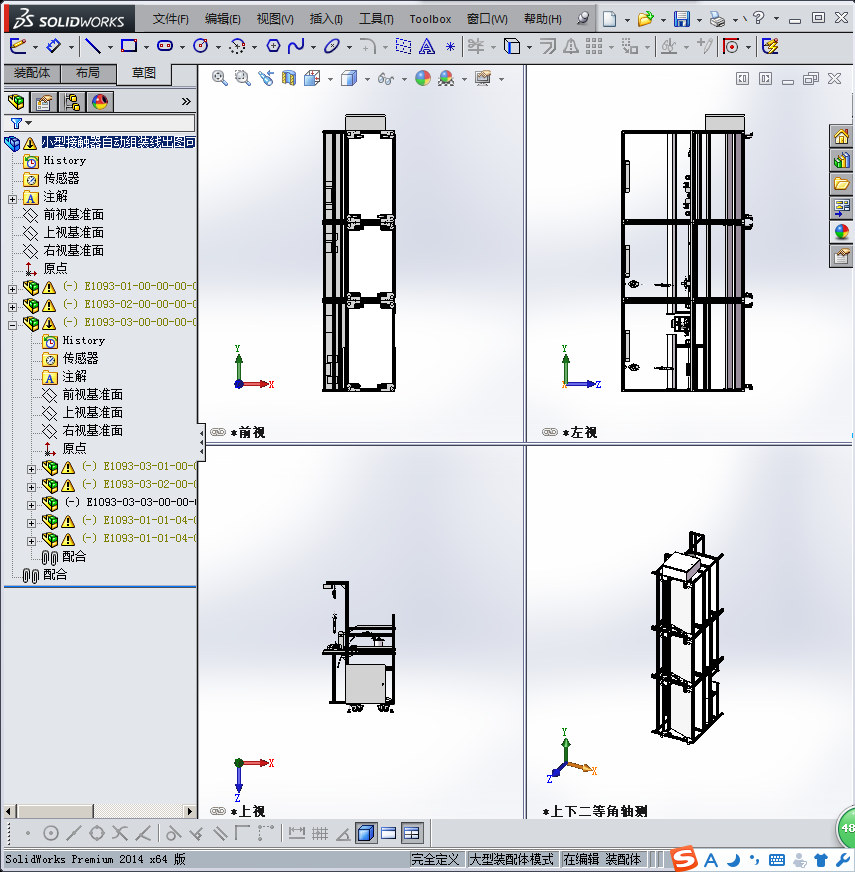Viewport: 855px width, 872px height.
Task: Select the sketch Text tool
Action: 427,46
